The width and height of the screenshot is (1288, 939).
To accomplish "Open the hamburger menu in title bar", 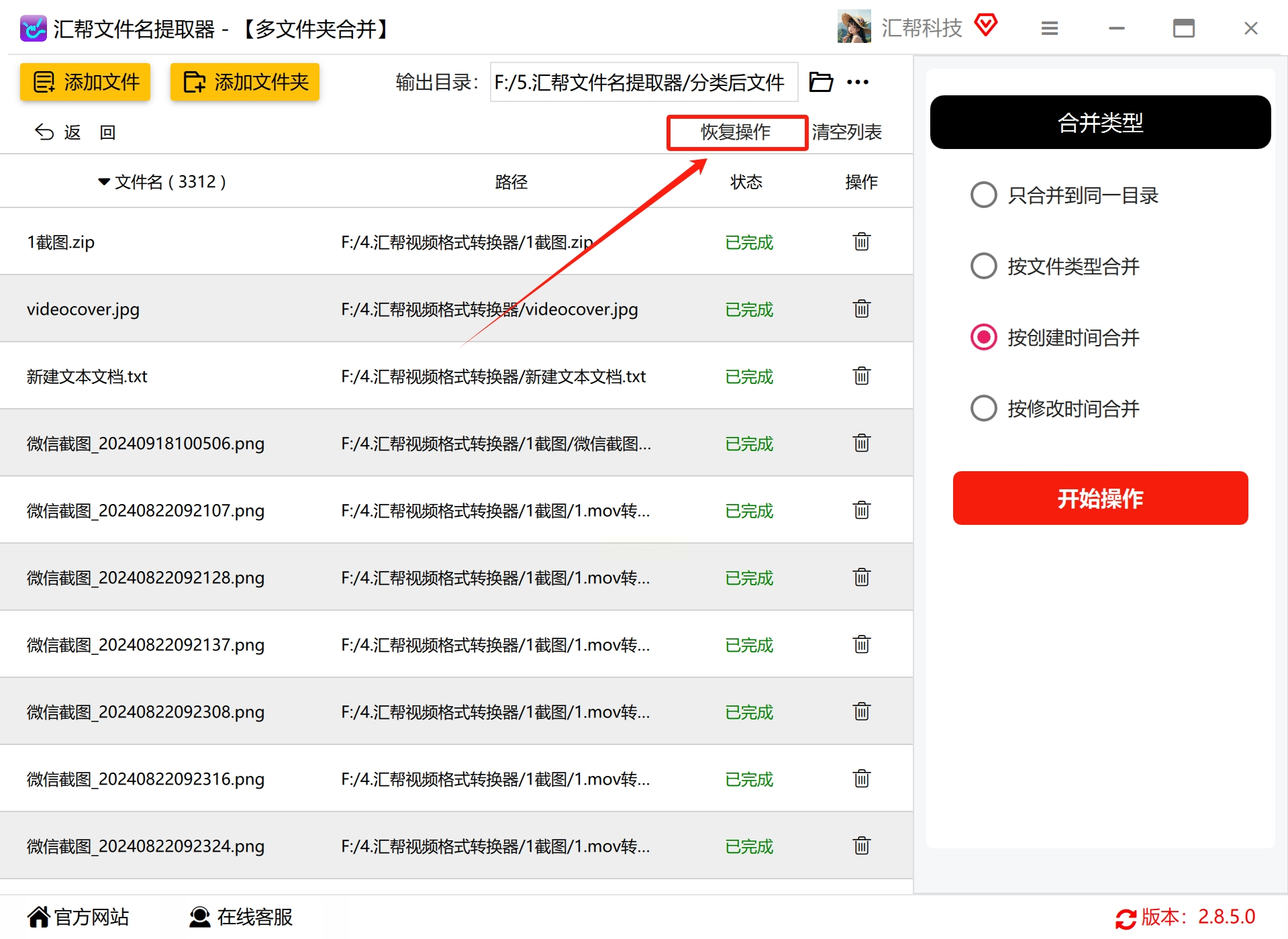I will point(1050,28).
